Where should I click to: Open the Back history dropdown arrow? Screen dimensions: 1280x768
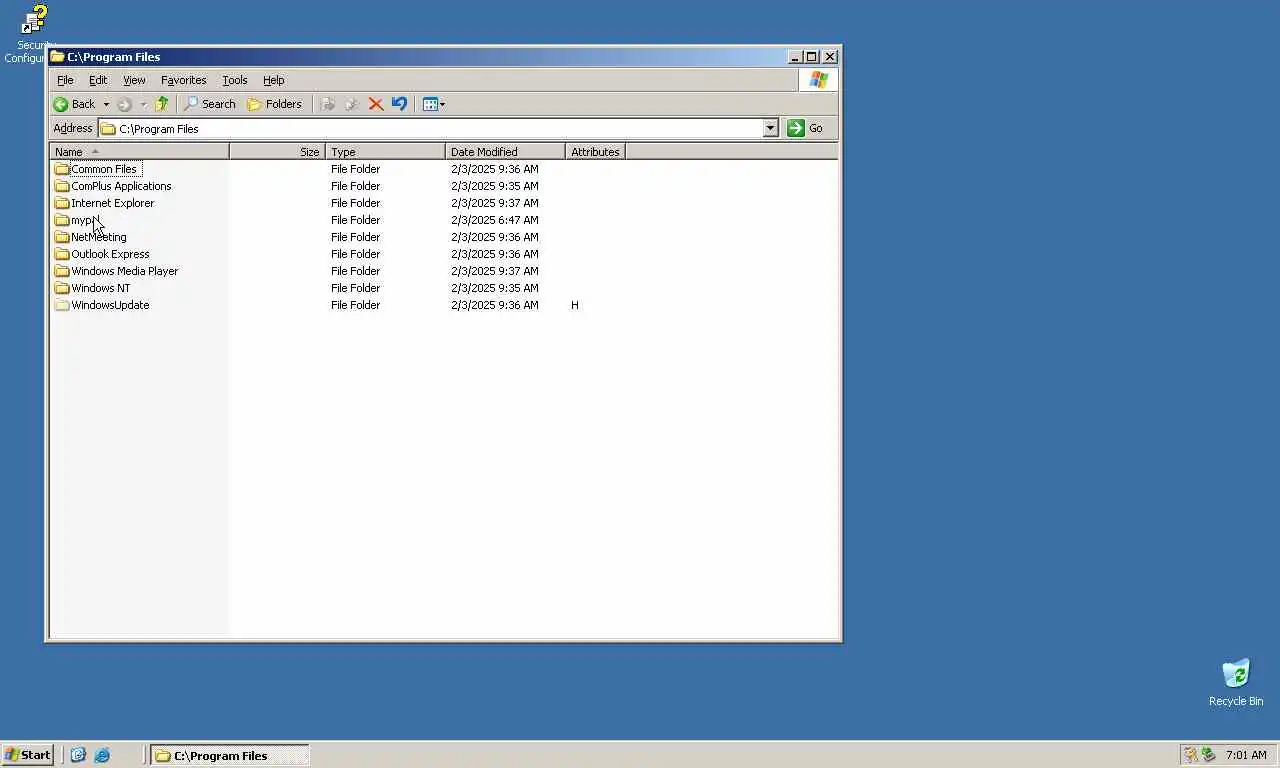pos(106,104)
